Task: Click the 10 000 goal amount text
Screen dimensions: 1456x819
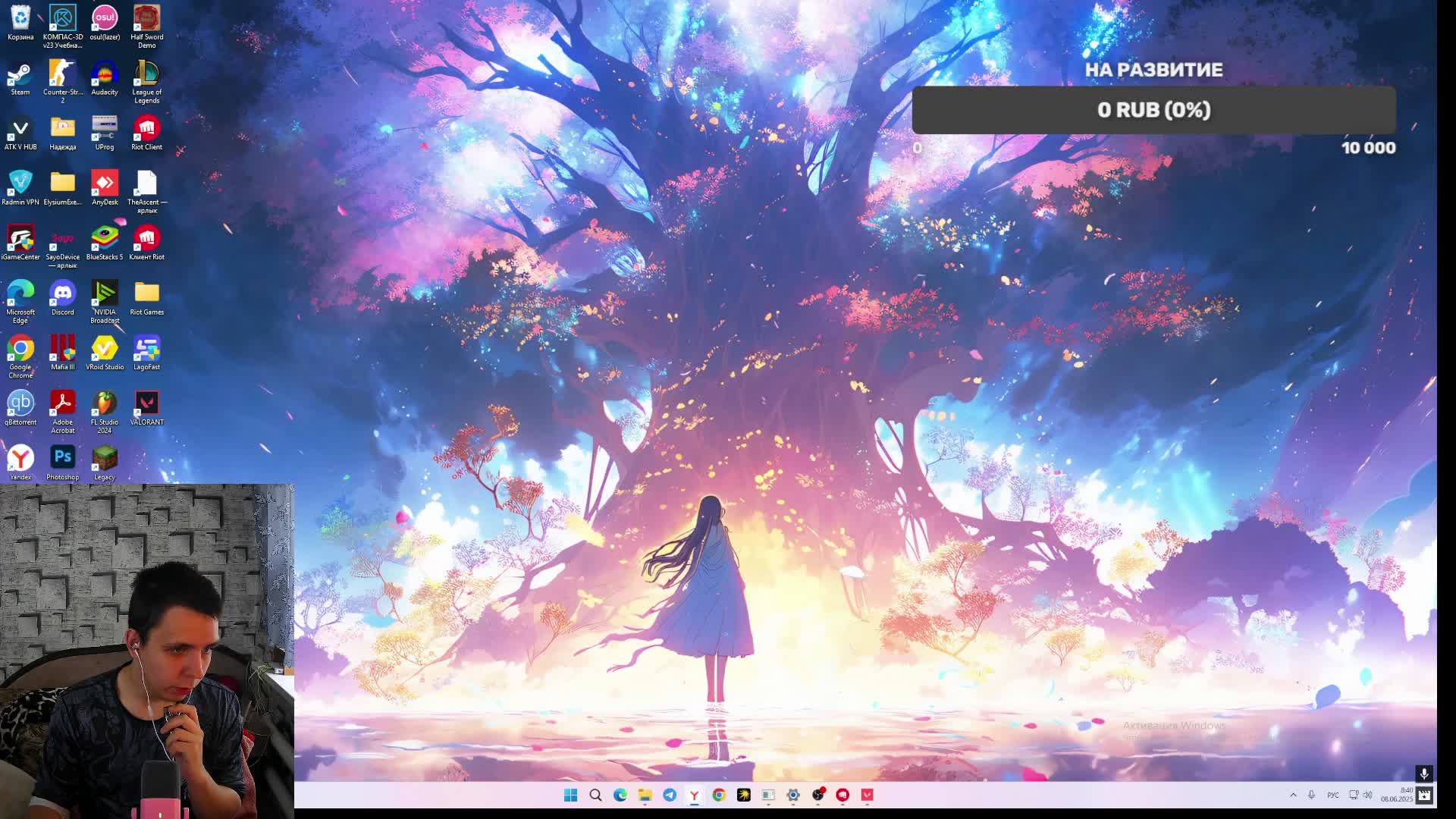Action: 1368,148
